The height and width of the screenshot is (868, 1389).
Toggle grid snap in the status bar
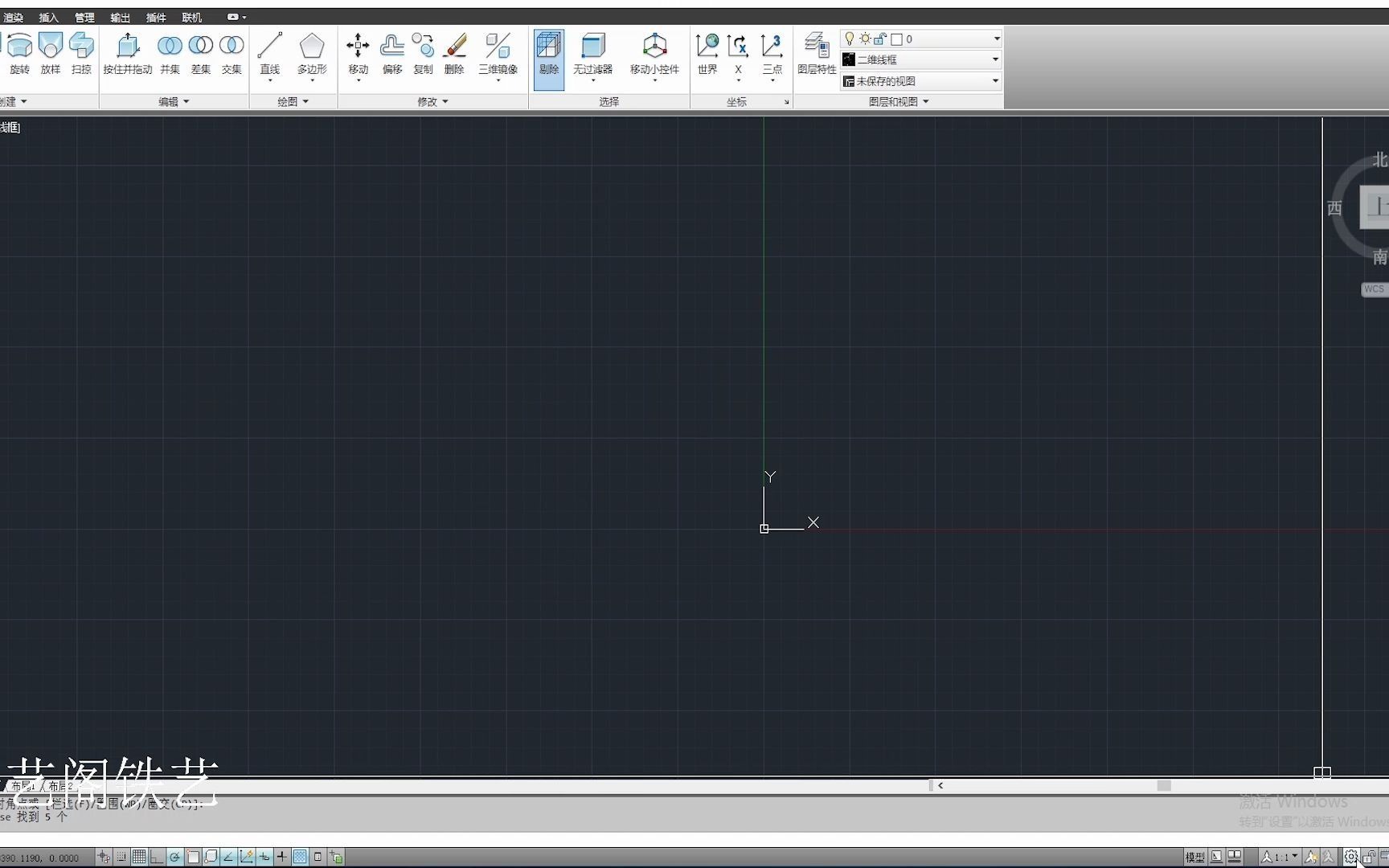[121, 857]
